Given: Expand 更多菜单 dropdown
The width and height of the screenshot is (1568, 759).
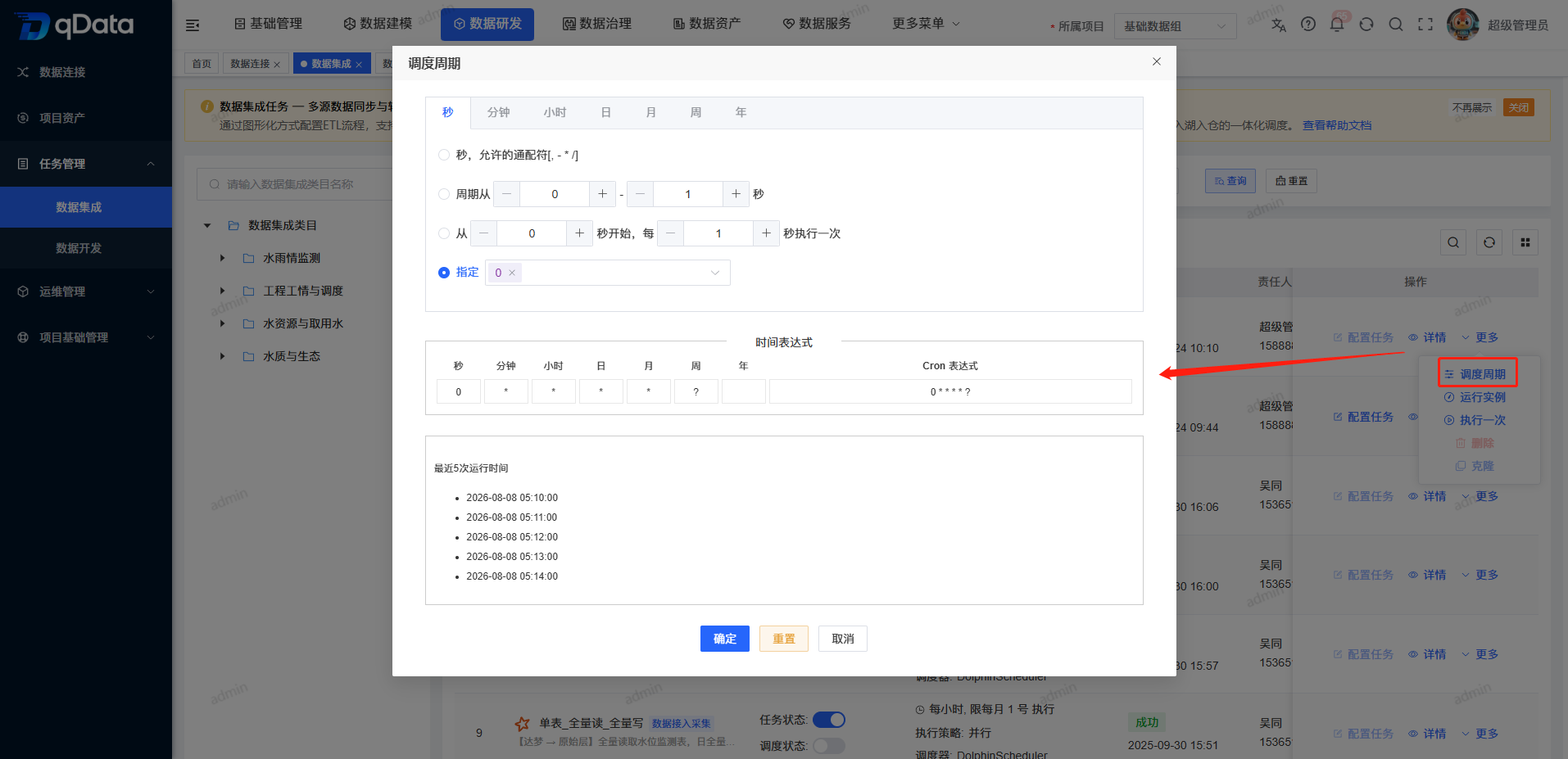Looking at the screenshot, I should [926, 24].
